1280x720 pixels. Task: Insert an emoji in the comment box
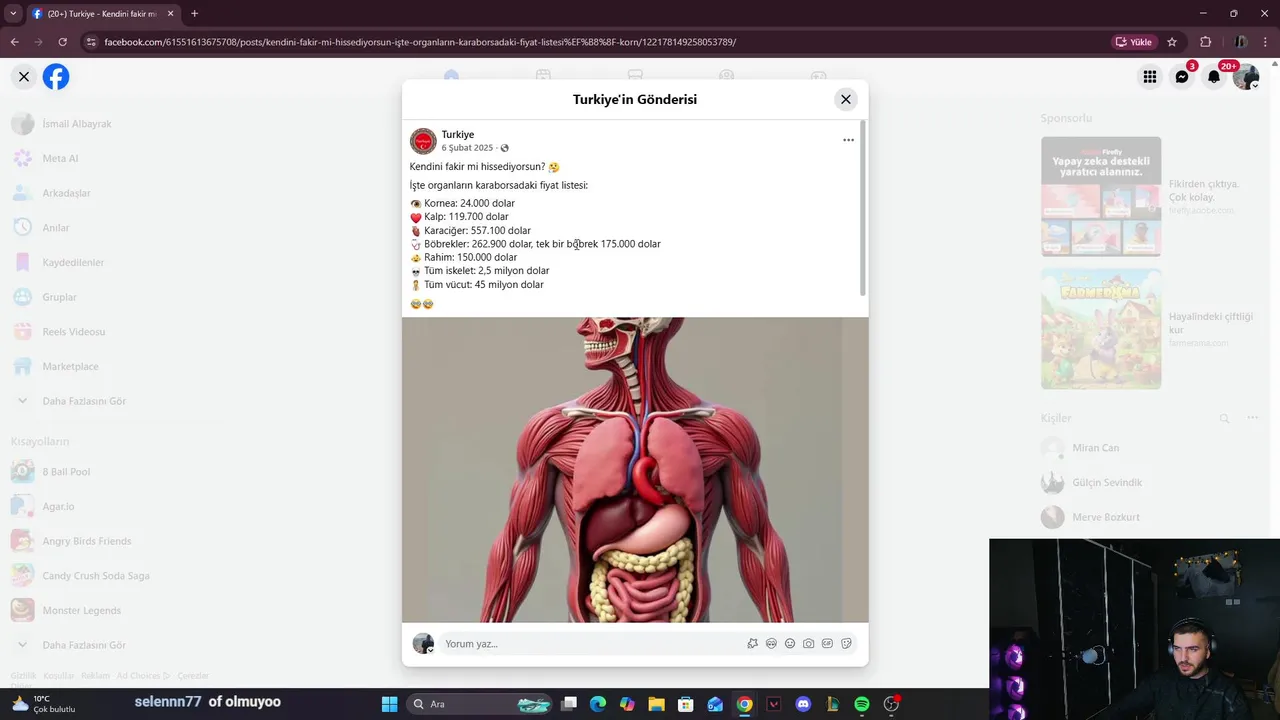[789, 644]
